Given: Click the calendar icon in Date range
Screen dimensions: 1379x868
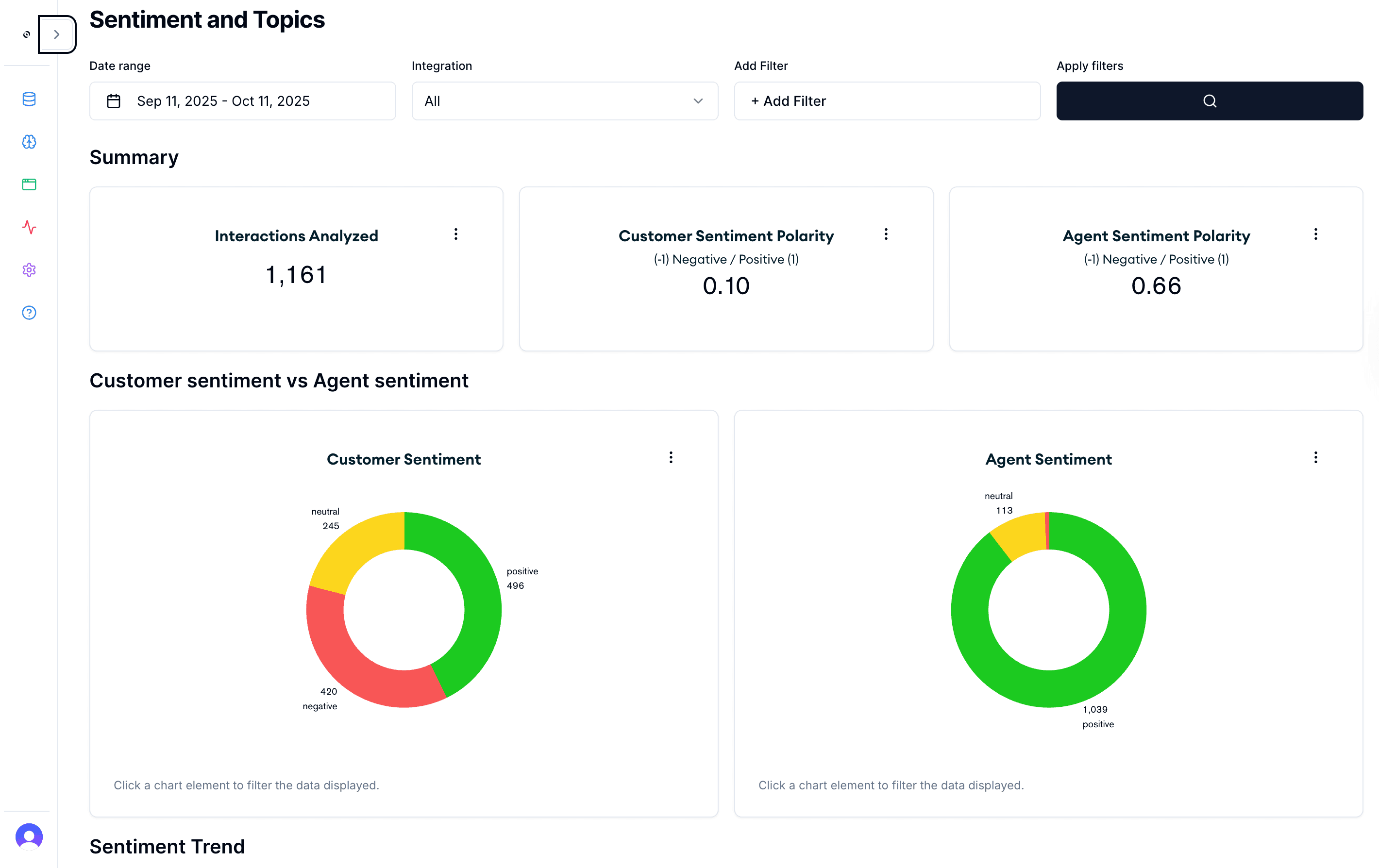Looking at the screenshot, I should (114, 100).
